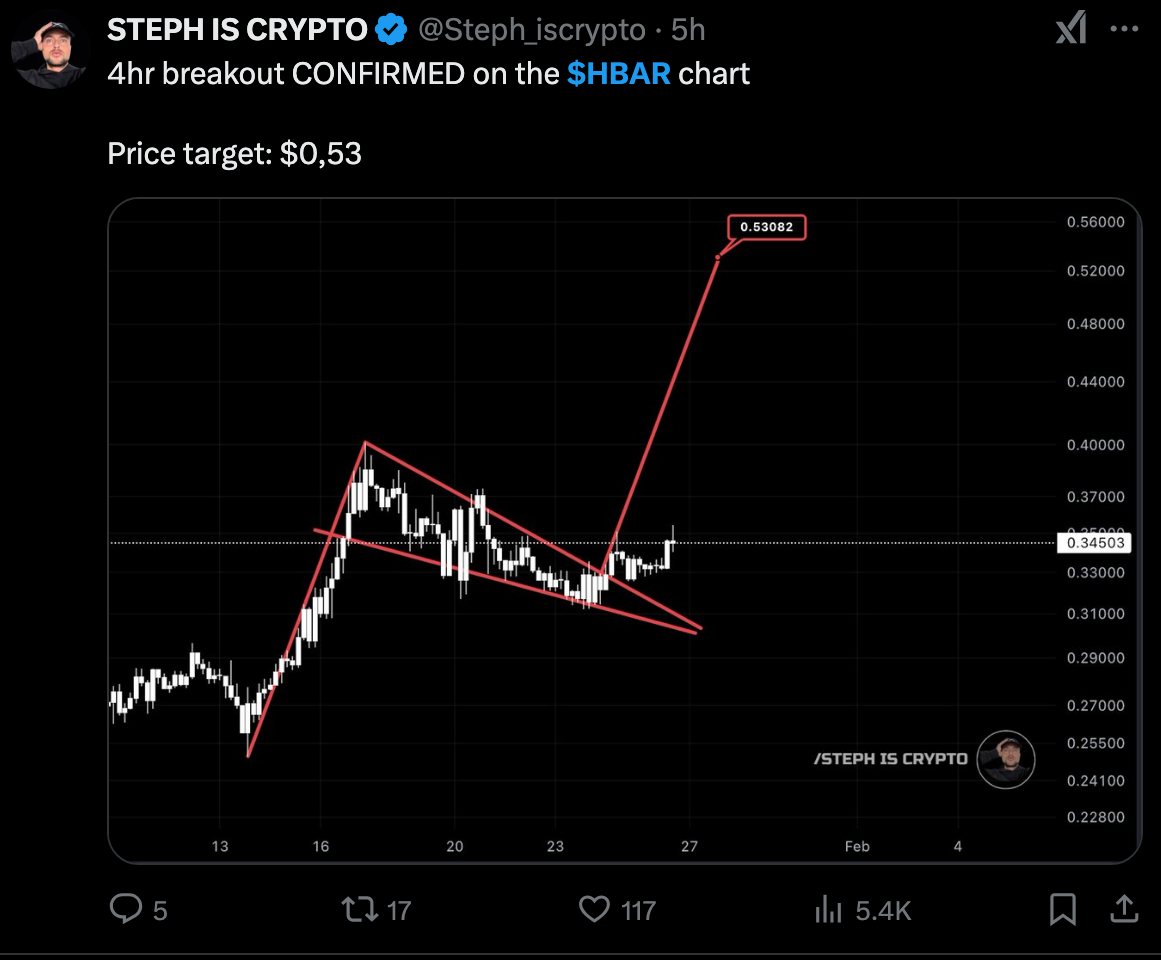Click the Feb date marker on chart axis

coord(857,846)
